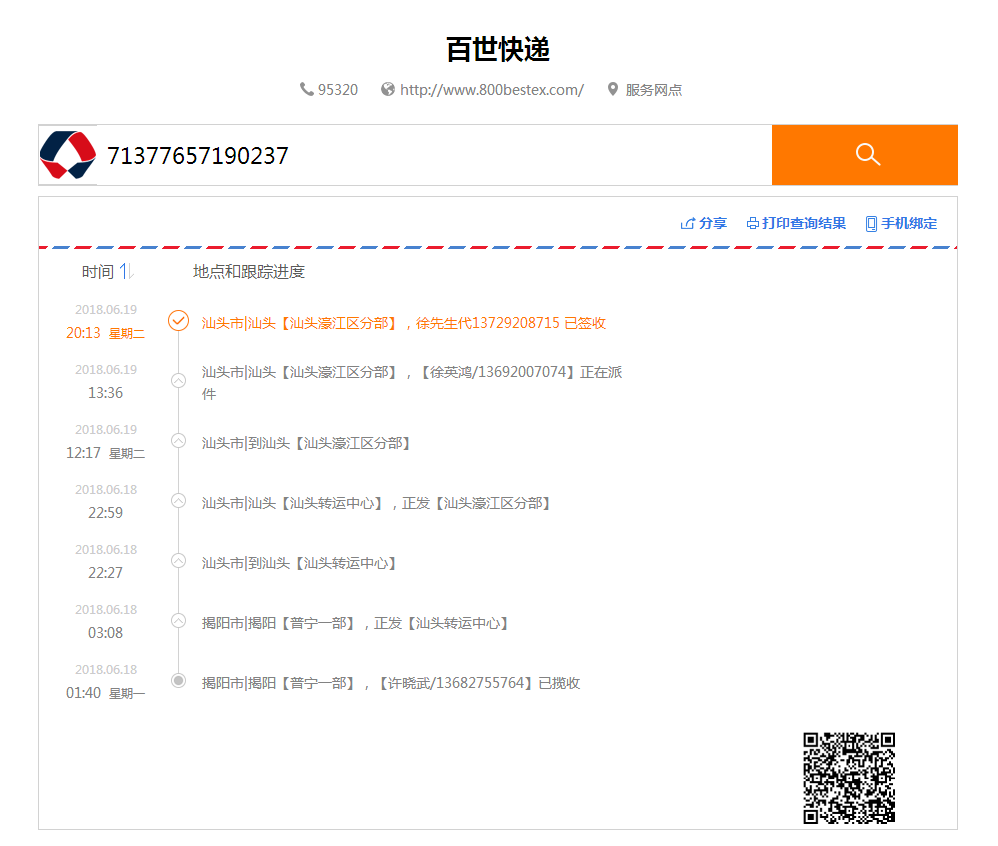Click the 12:17 星期二 timestamp
998x846 pixels.
coord(106,453)
